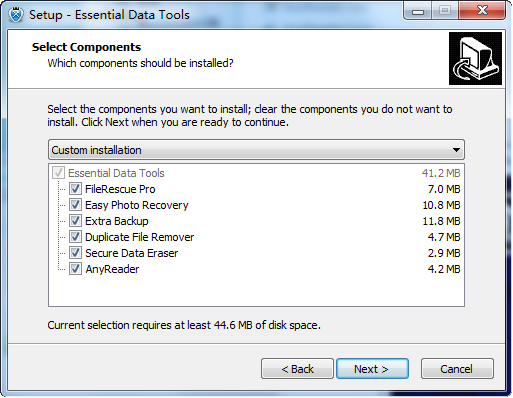Toggle the AnyReader checkbox
Screen dimensions: 513x398
pos(75,269)
